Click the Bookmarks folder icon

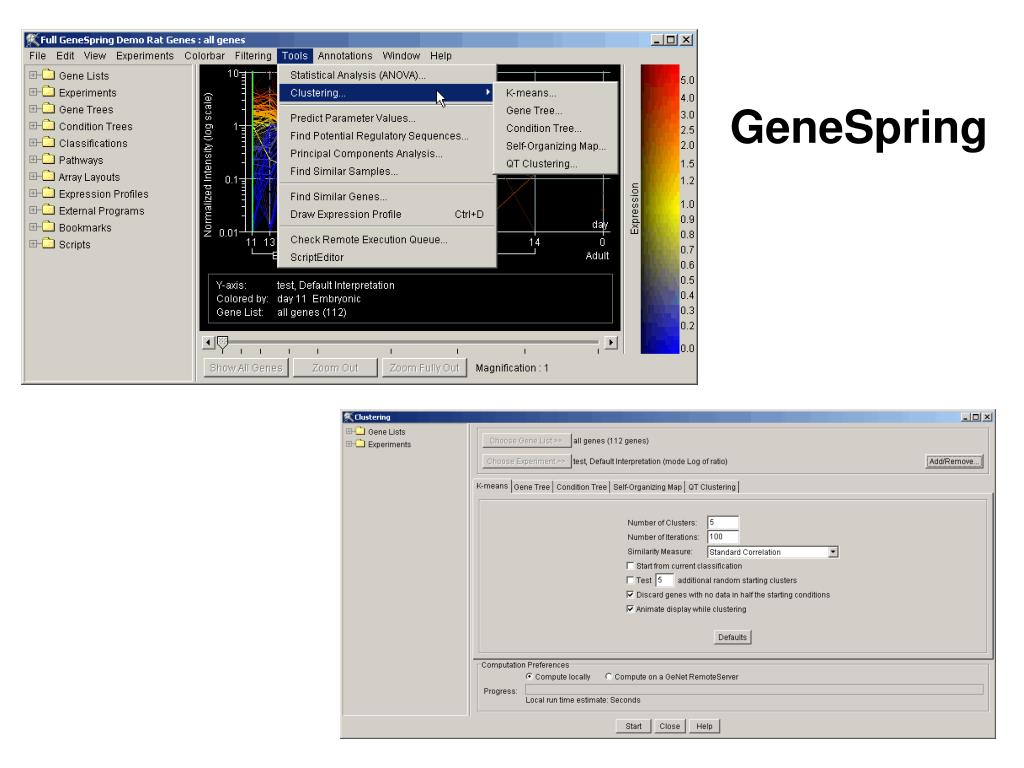[48, 227]
